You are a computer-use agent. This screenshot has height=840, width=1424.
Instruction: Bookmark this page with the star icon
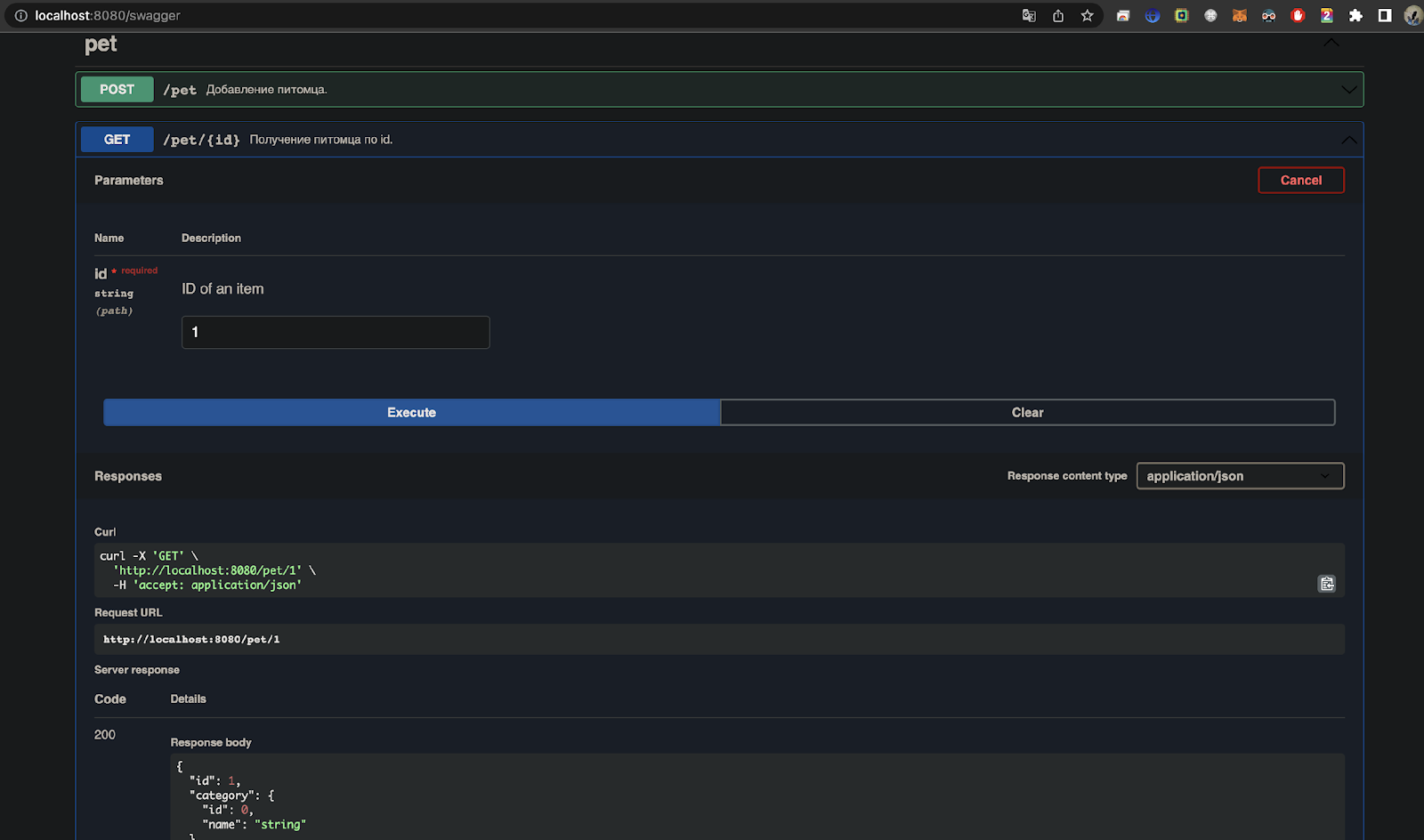1087,15
